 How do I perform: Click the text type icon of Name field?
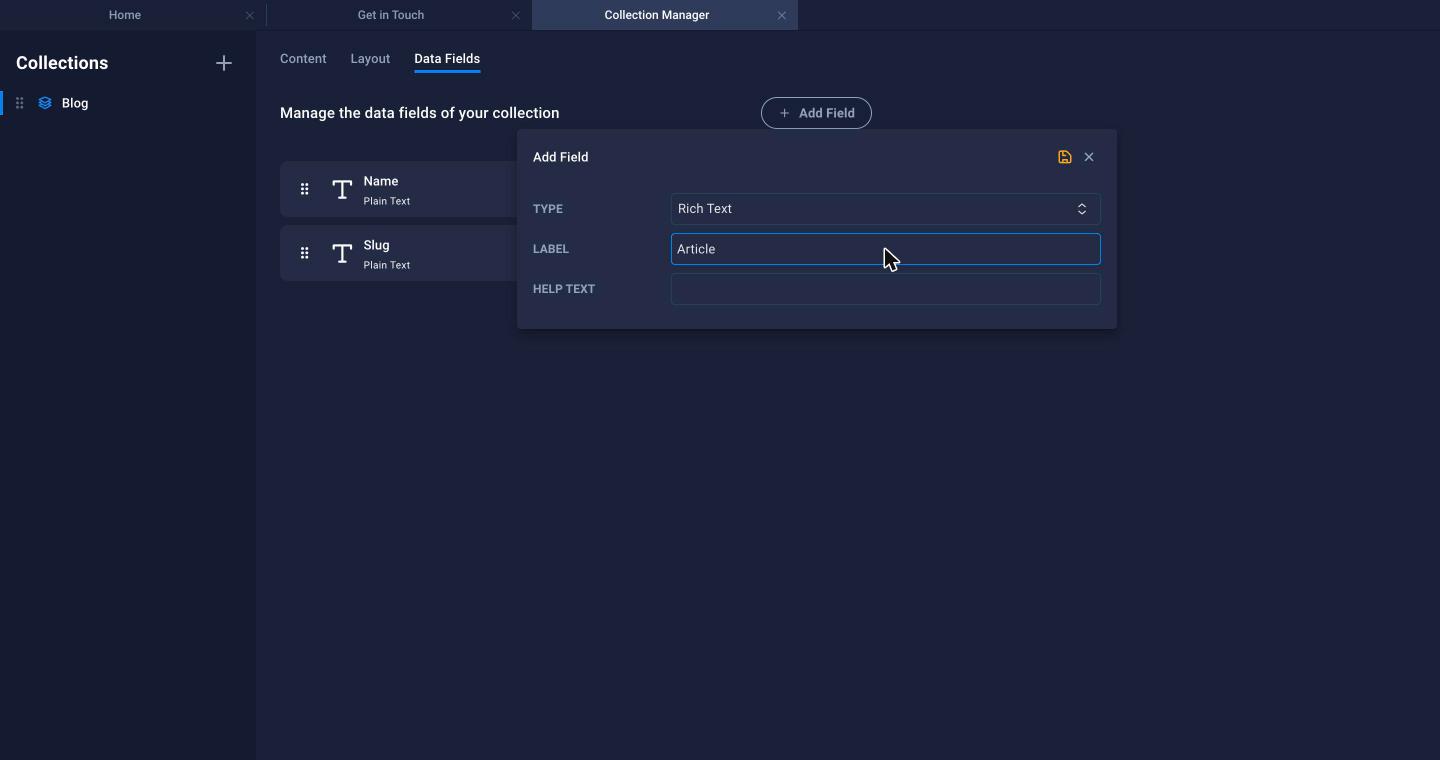342,189
